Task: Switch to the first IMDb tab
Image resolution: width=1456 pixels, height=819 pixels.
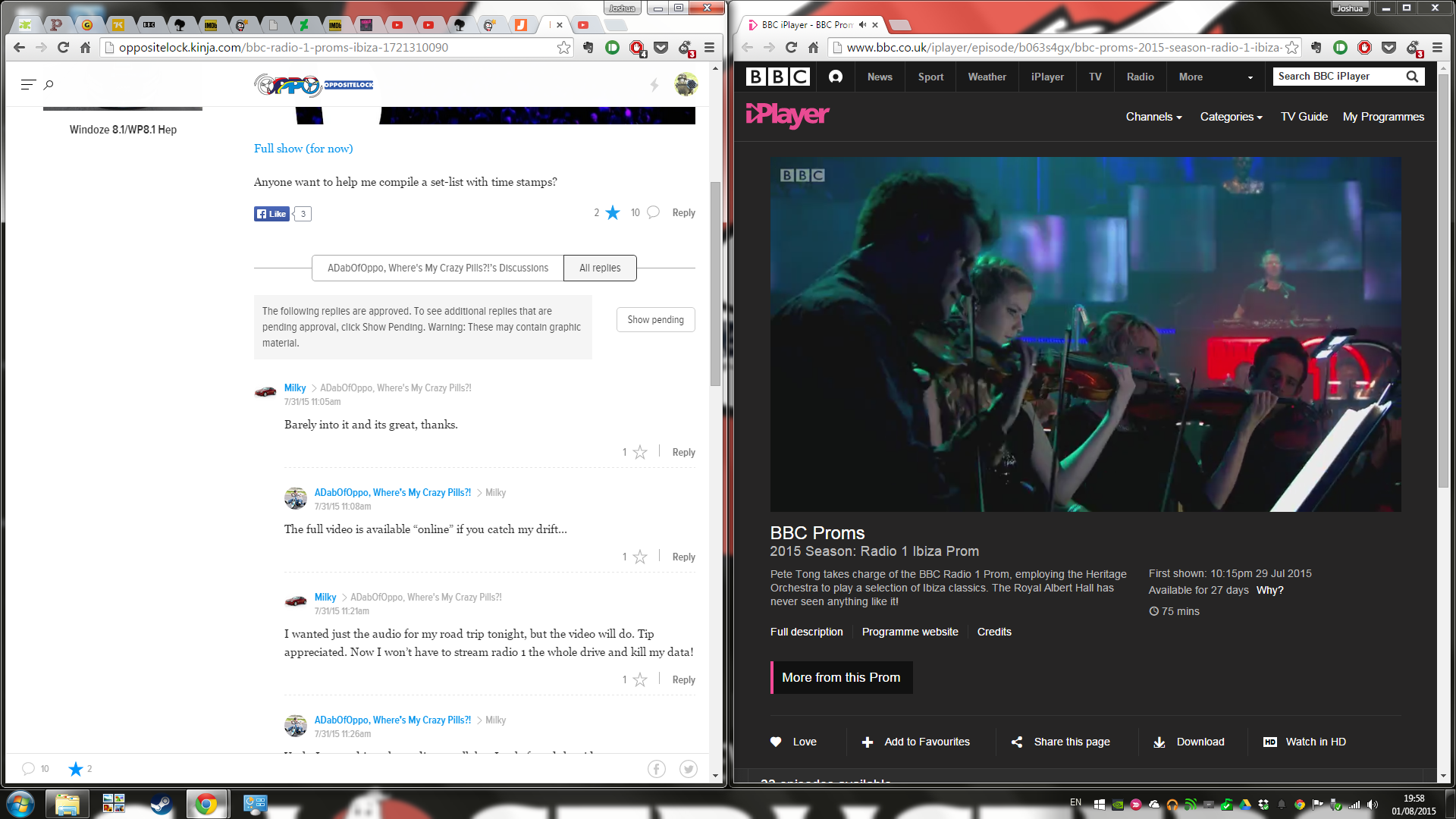Action: tap(211, 25)
